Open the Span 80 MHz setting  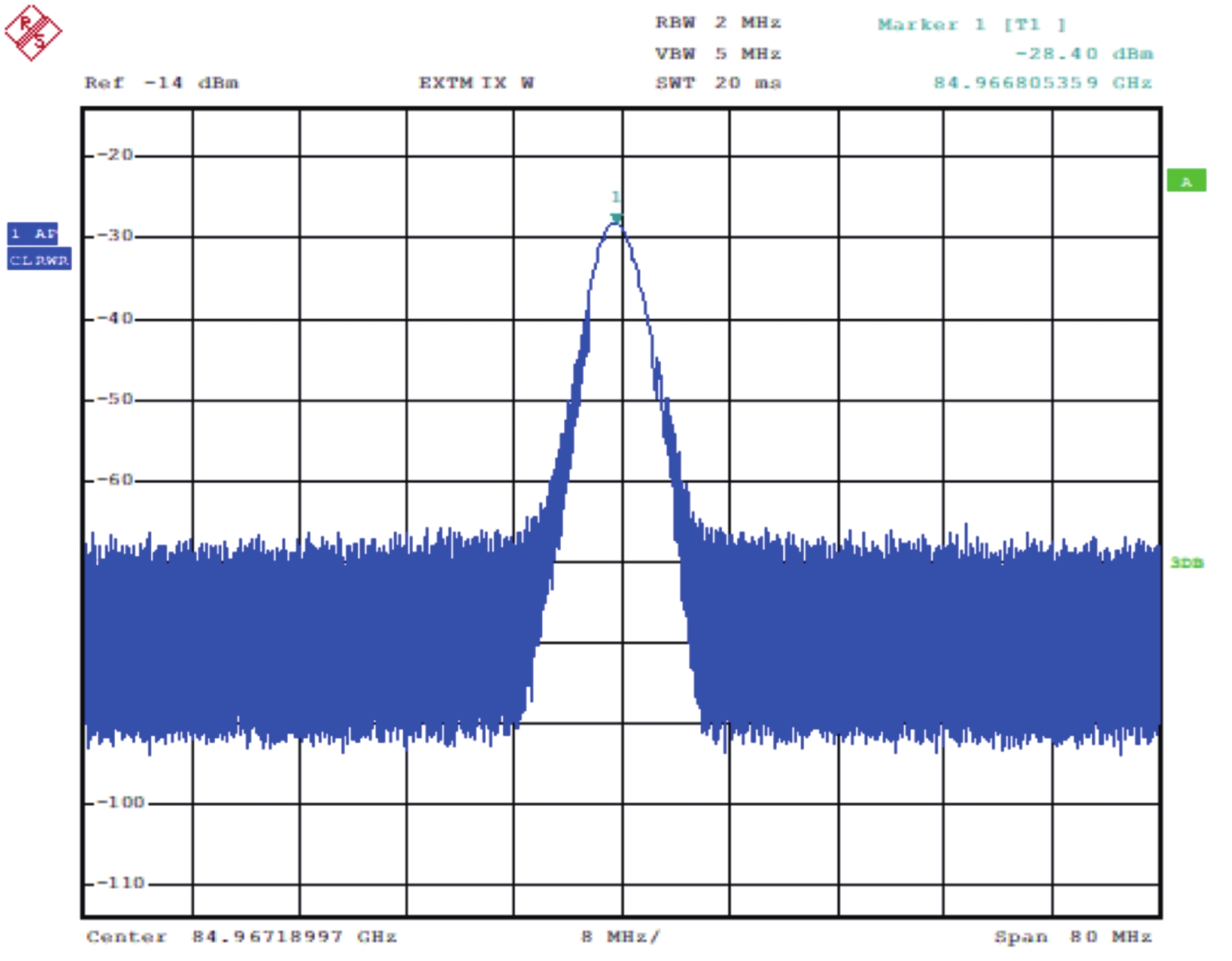point(1072,936)
